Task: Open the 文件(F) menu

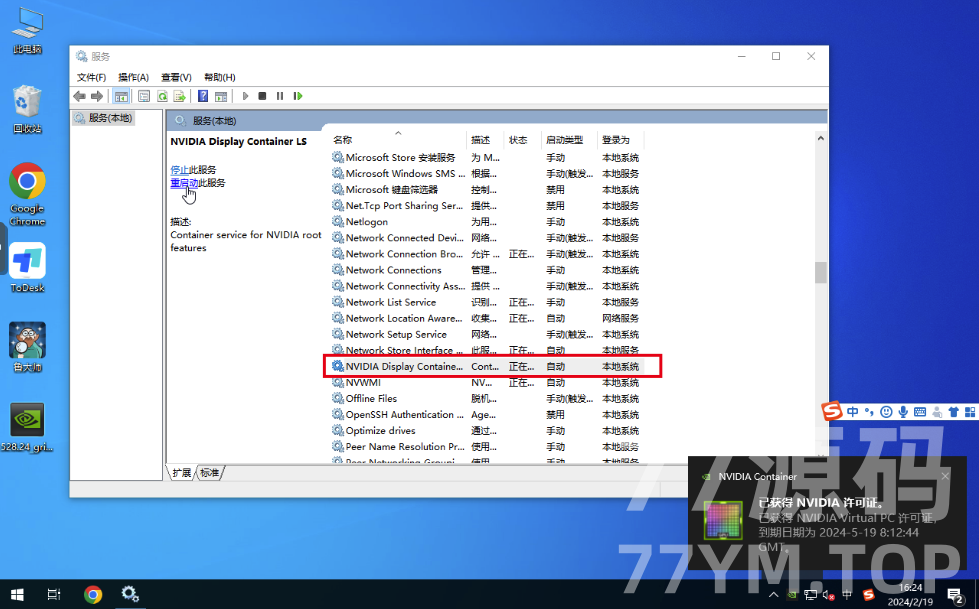Action: (91, 77)
